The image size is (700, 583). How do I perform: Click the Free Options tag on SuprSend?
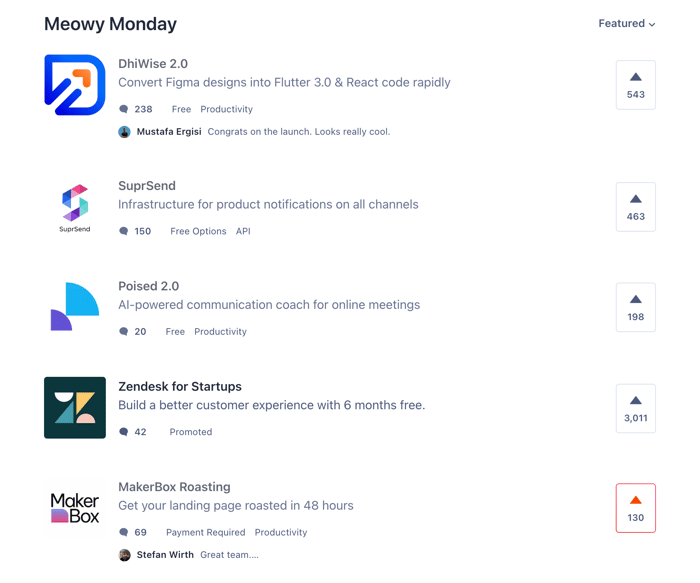pyautogui.click(x=198, y=231)
